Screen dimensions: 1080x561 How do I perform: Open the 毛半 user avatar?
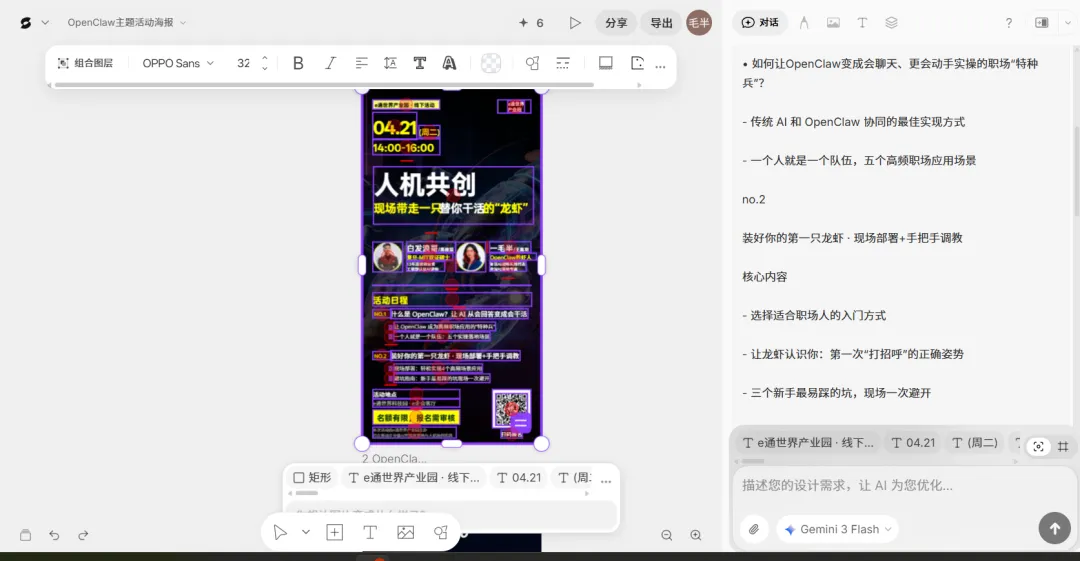click(x=698, y=23)
